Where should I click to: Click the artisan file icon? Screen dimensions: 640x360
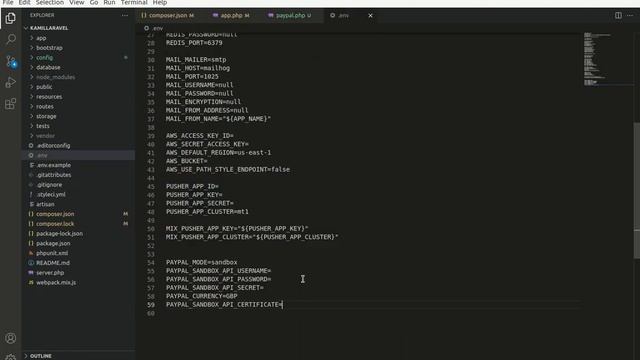click(x=31, y=204)
